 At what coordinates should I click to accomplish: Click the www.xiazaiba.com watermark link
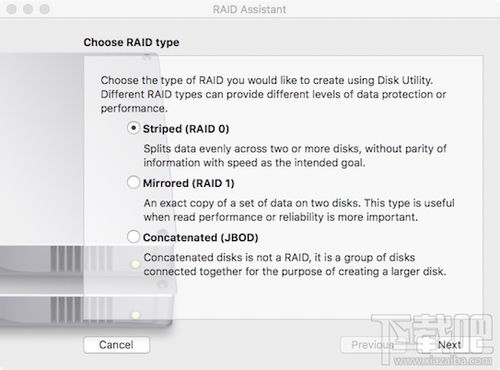[x=443, y=360]
